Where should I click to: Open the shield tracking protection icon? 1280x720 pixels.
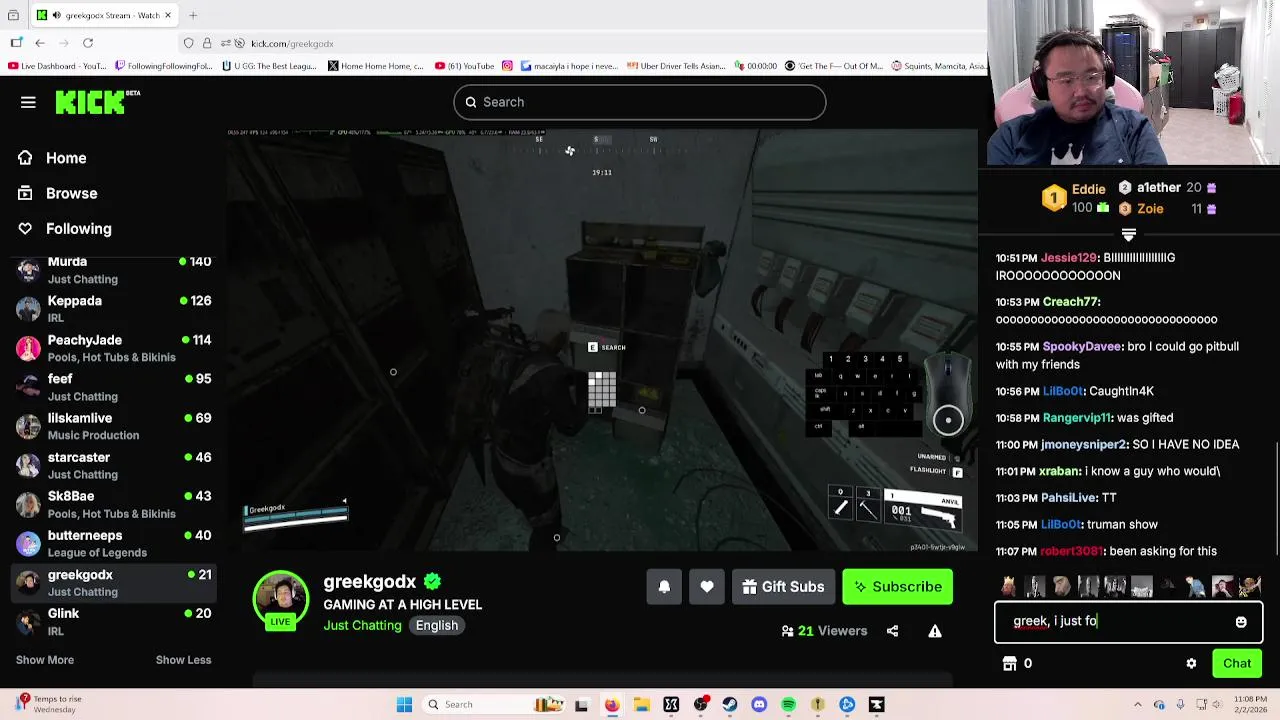coord(188,43)
